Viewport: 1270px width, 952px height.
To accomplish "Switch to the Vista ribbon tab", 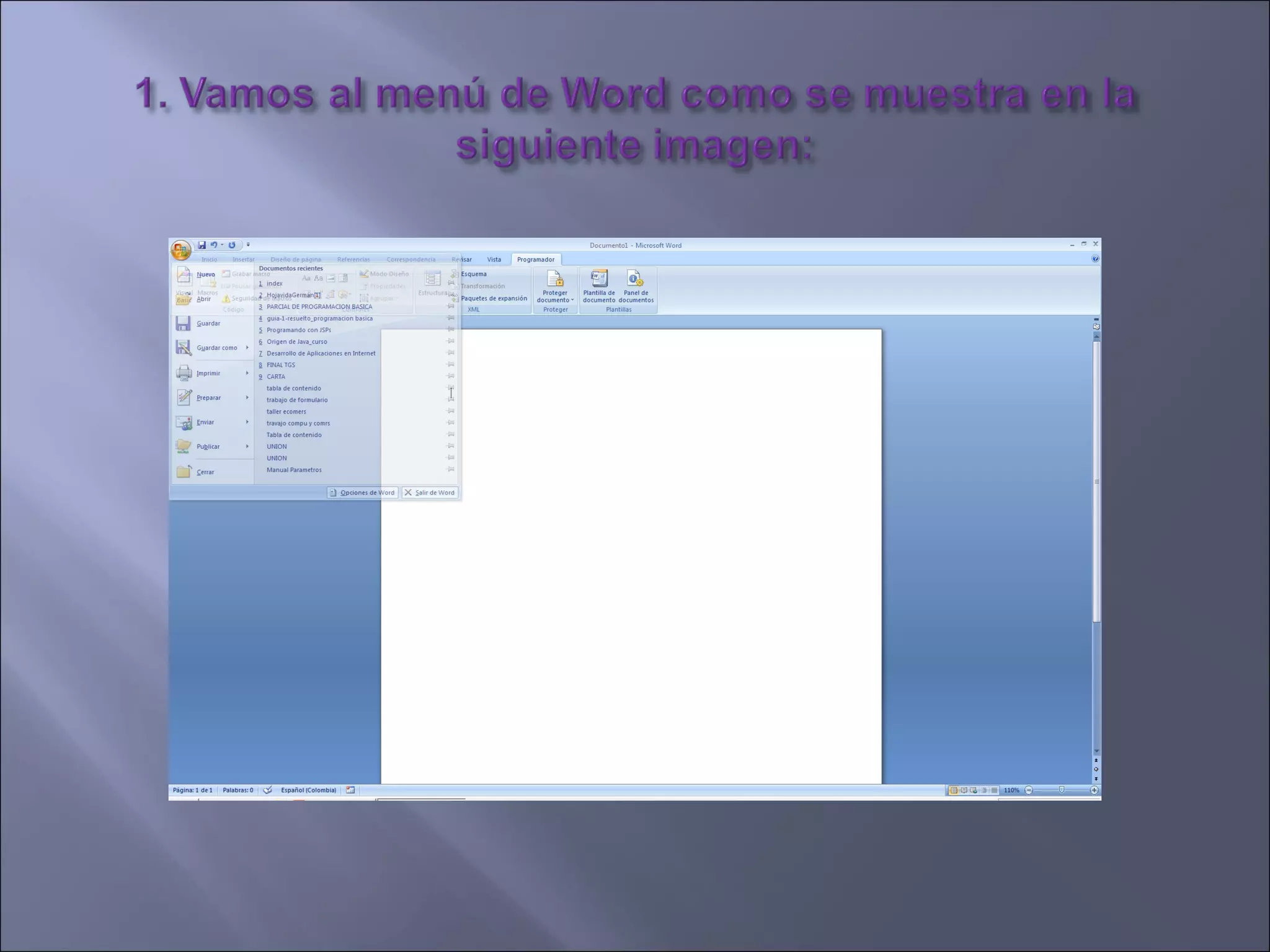I will [494, 260].
